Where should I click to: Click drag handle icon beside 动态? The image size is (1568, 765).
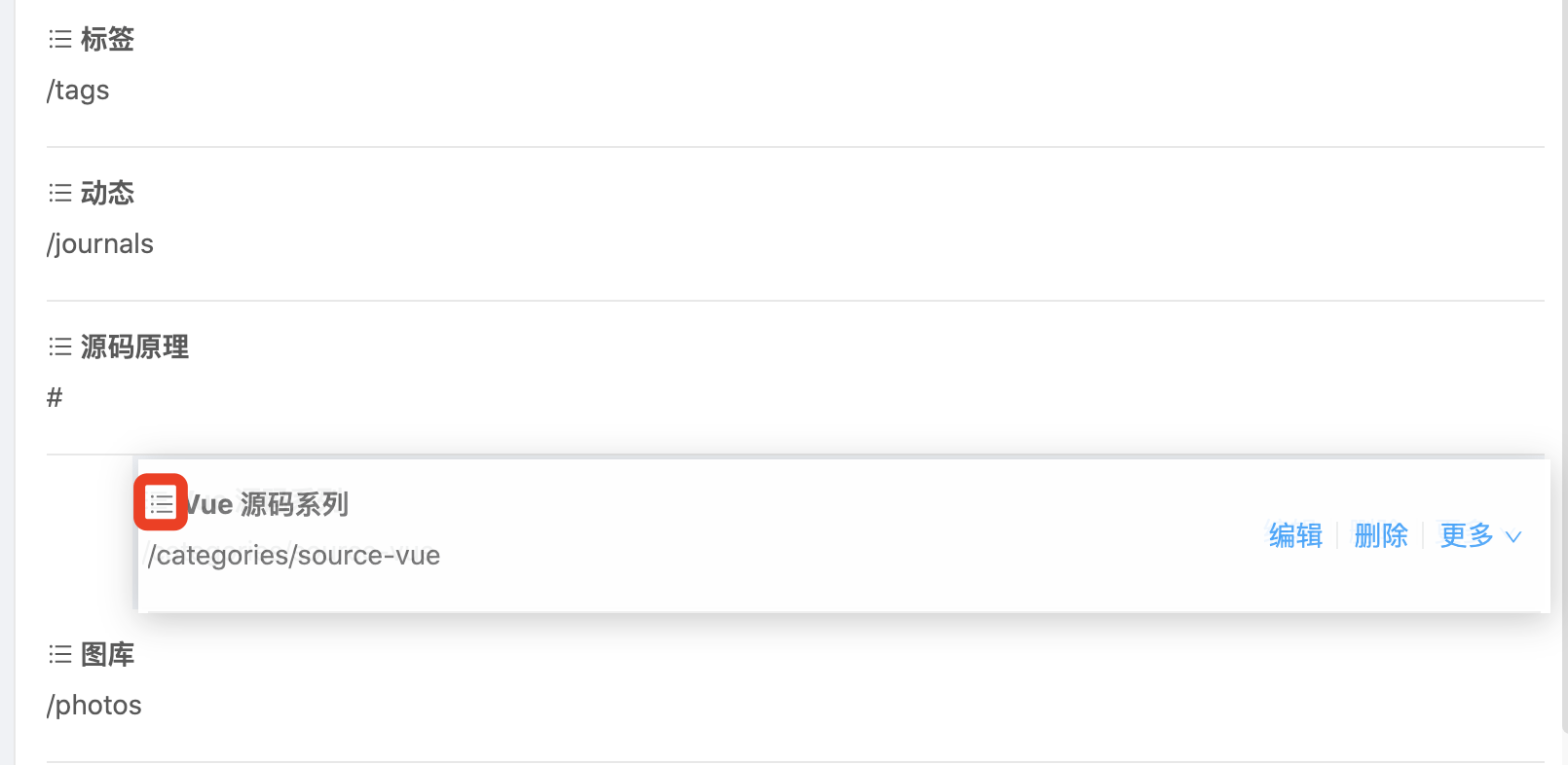click(x=60, y=194)
